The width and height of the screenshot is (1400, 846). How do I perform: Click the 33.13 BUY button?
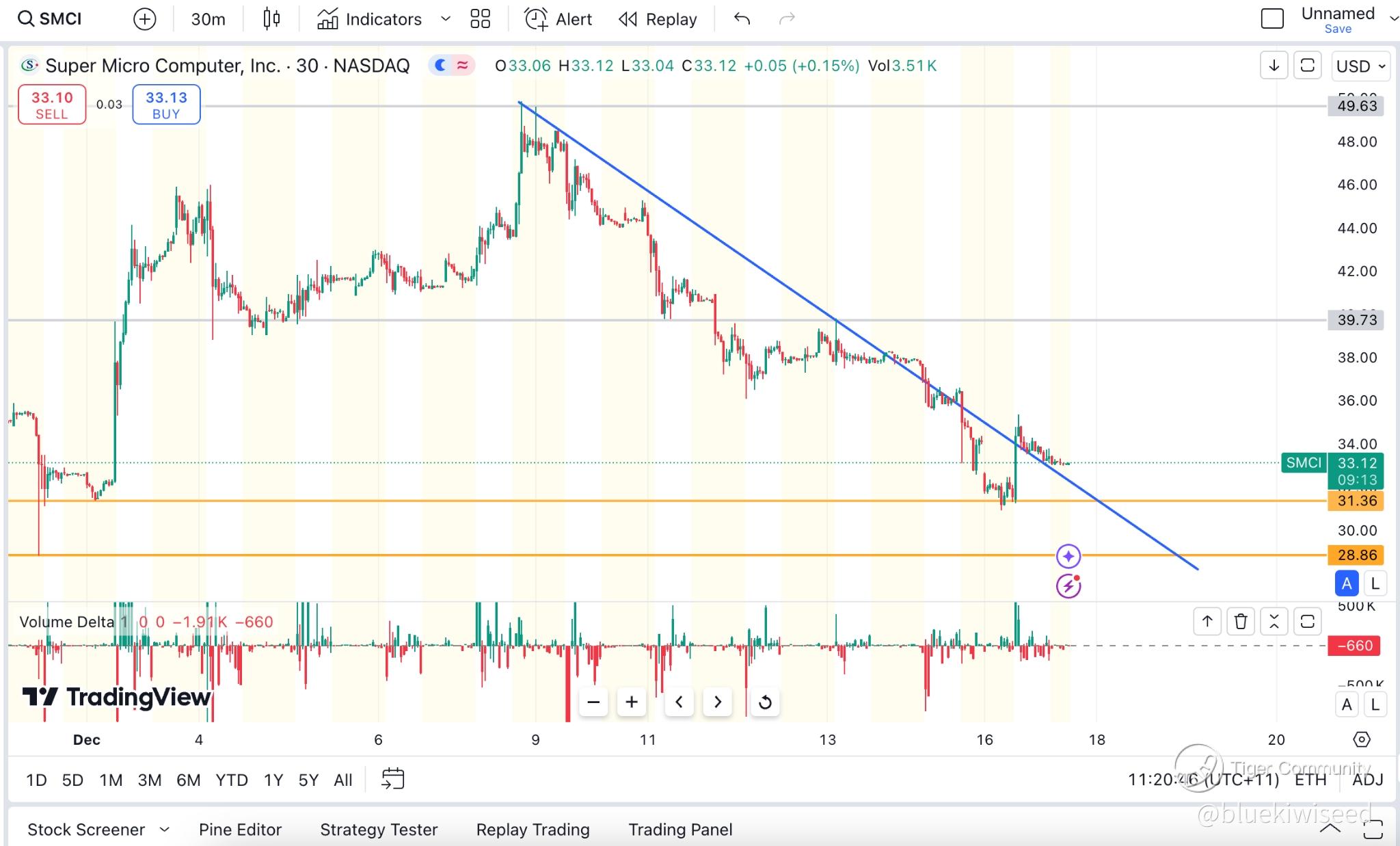tap(166, 105)
